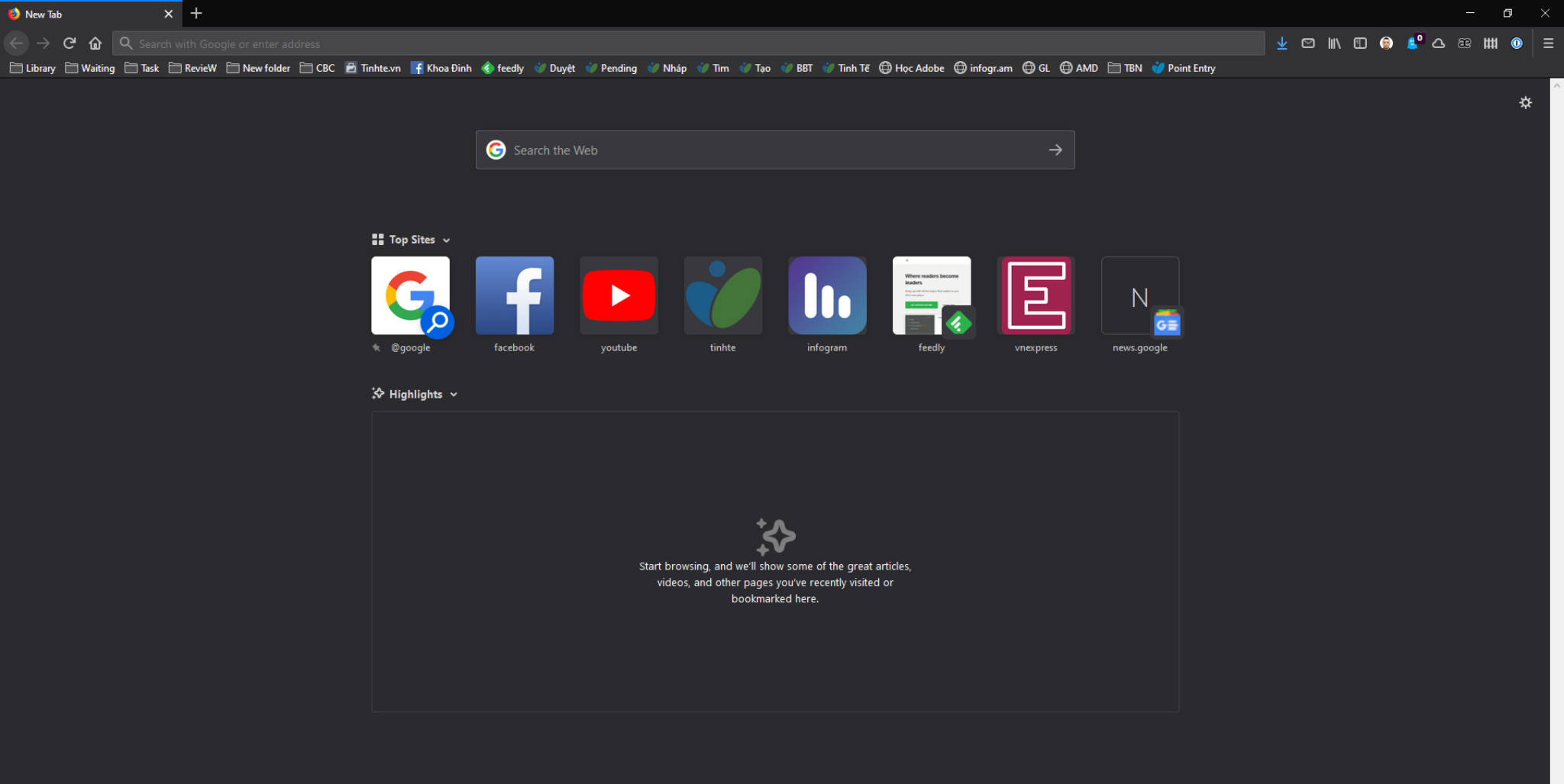Open the 1Password extension icon
This screenshot has height=784, width=1564.
point(1517,44)
